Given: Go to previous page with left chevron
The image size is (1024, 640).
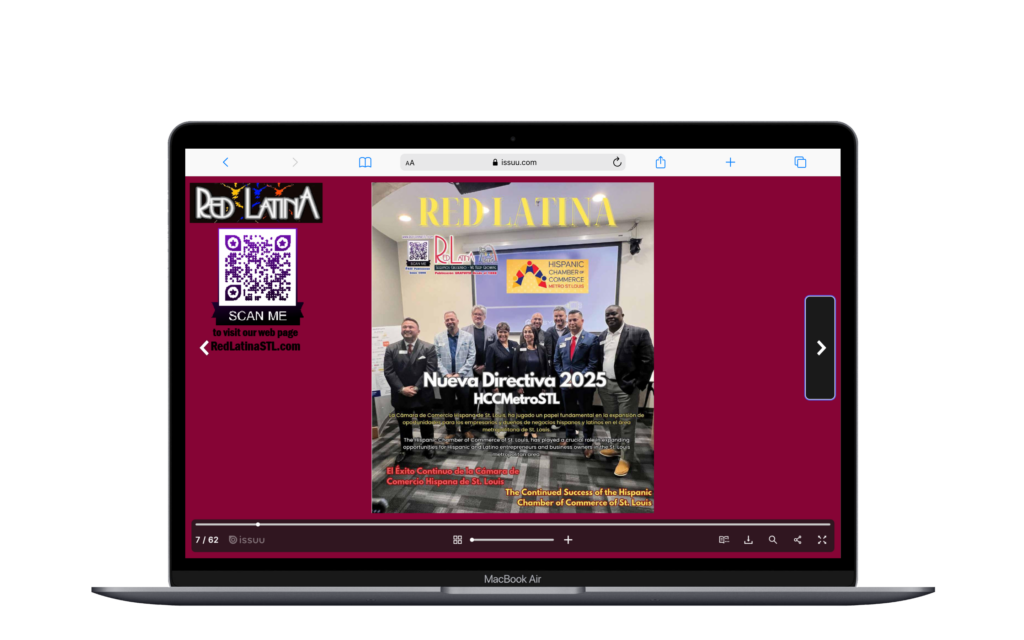Looking at the screenshot, I should pos(204,348).
